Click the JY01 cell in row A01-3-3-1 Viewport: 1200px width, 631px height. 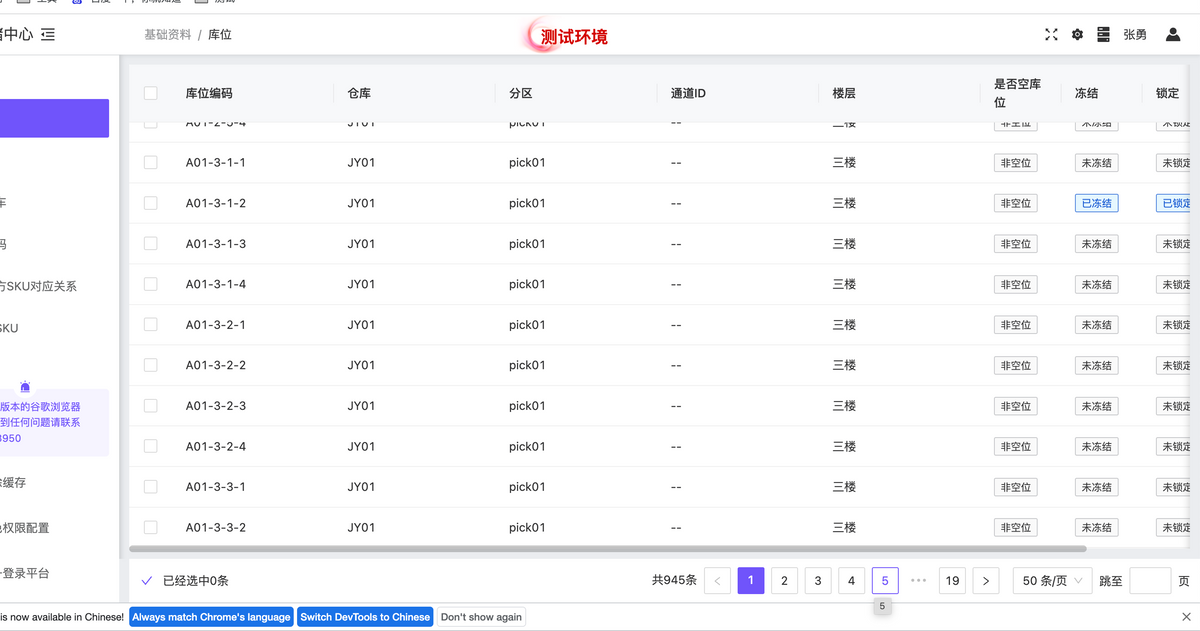361,487
